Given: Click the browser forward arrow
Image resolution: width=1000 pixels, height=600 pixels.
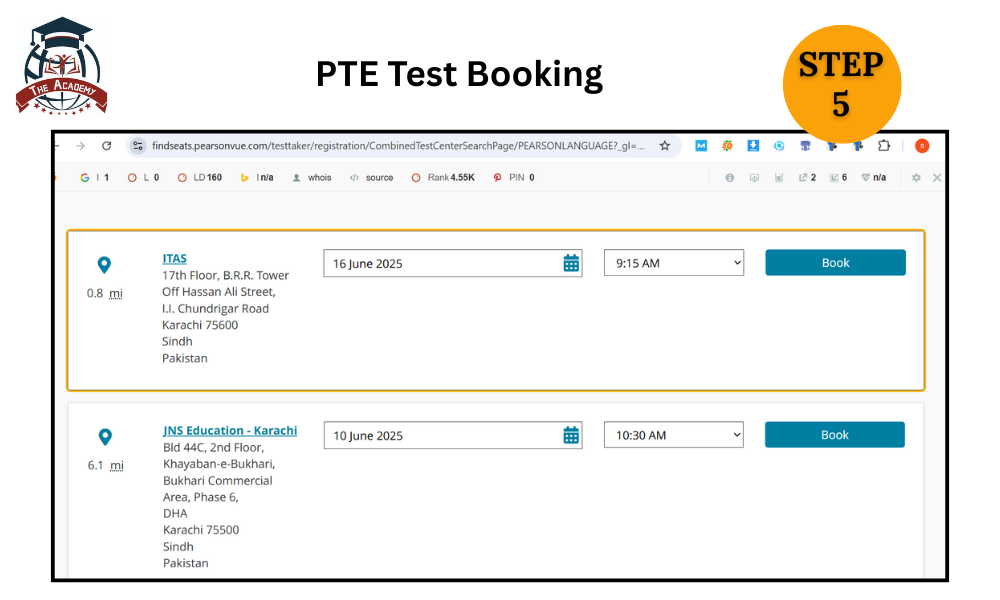Looking at the screenshot, I should coord(80,146).
